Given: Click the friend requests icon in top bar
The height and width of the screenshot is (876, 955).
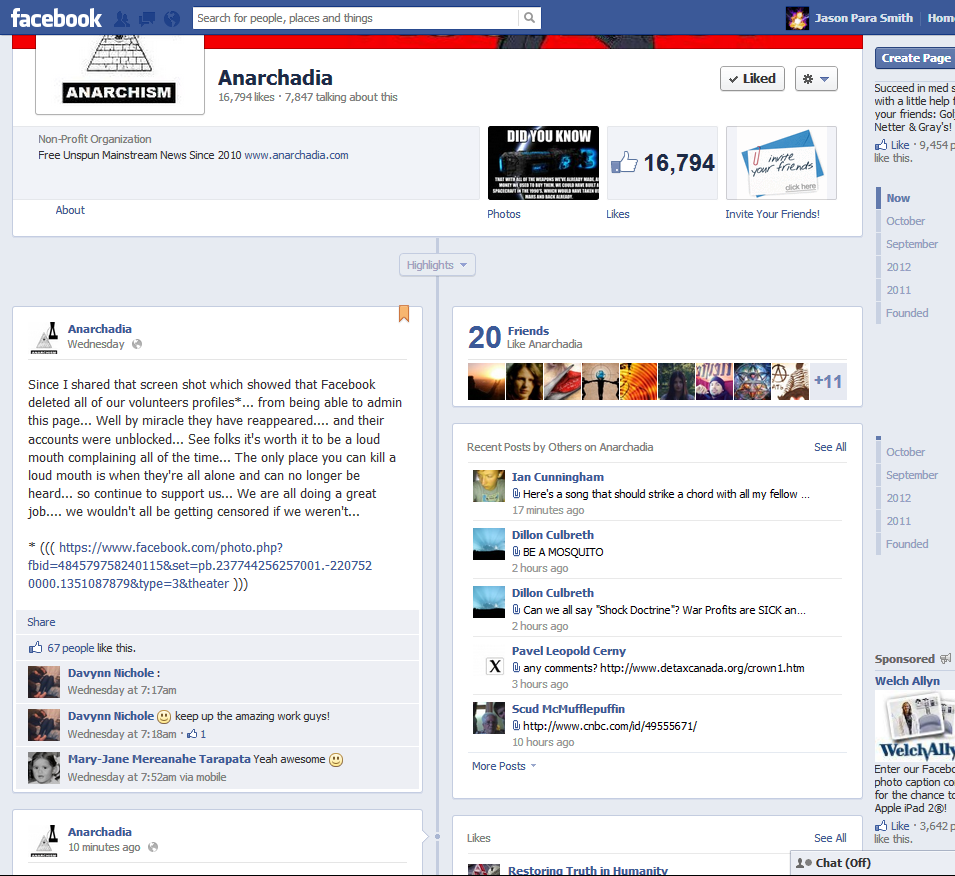Looking at the screenshot, I should click(122, 18).
